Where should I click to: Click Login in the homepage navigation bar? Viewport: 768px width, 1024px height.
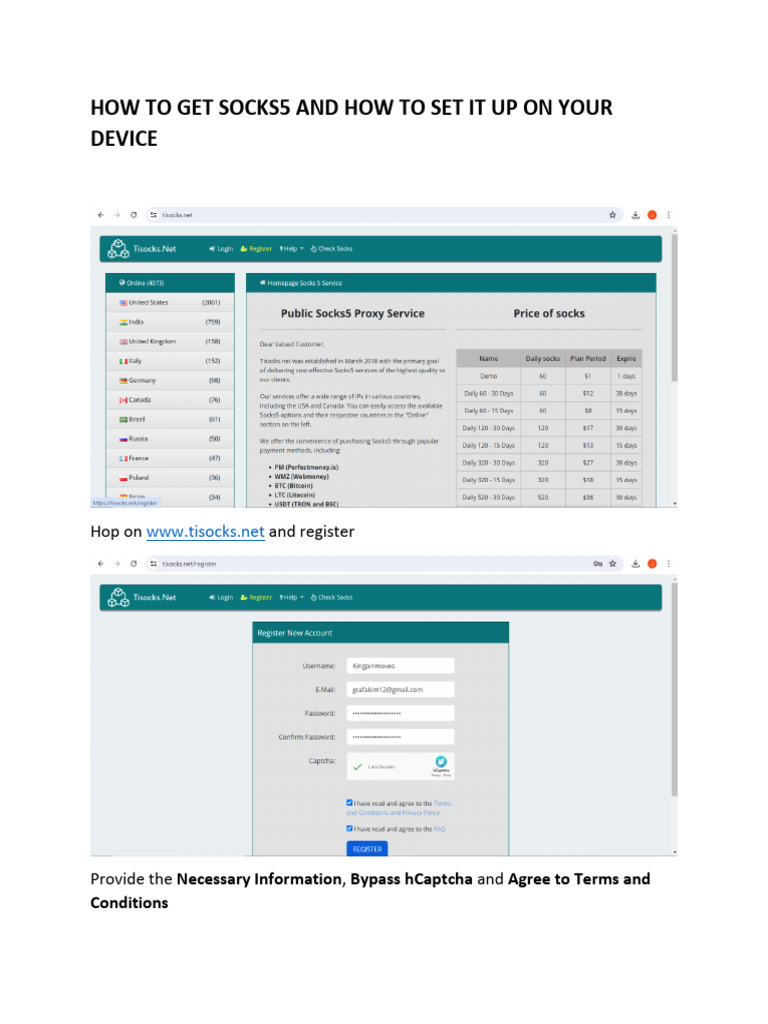(221, 249)
